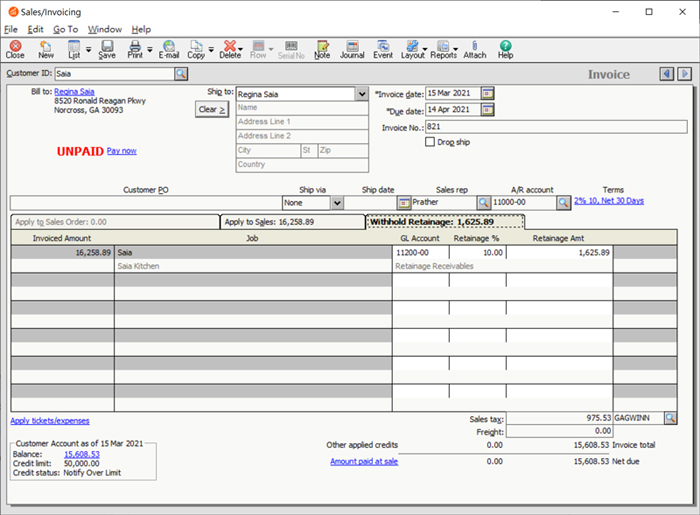The height and width of the screenshot is (515, 700).
Task: Open the Invoice date calendar picker
Action: [x=488, y=93]
